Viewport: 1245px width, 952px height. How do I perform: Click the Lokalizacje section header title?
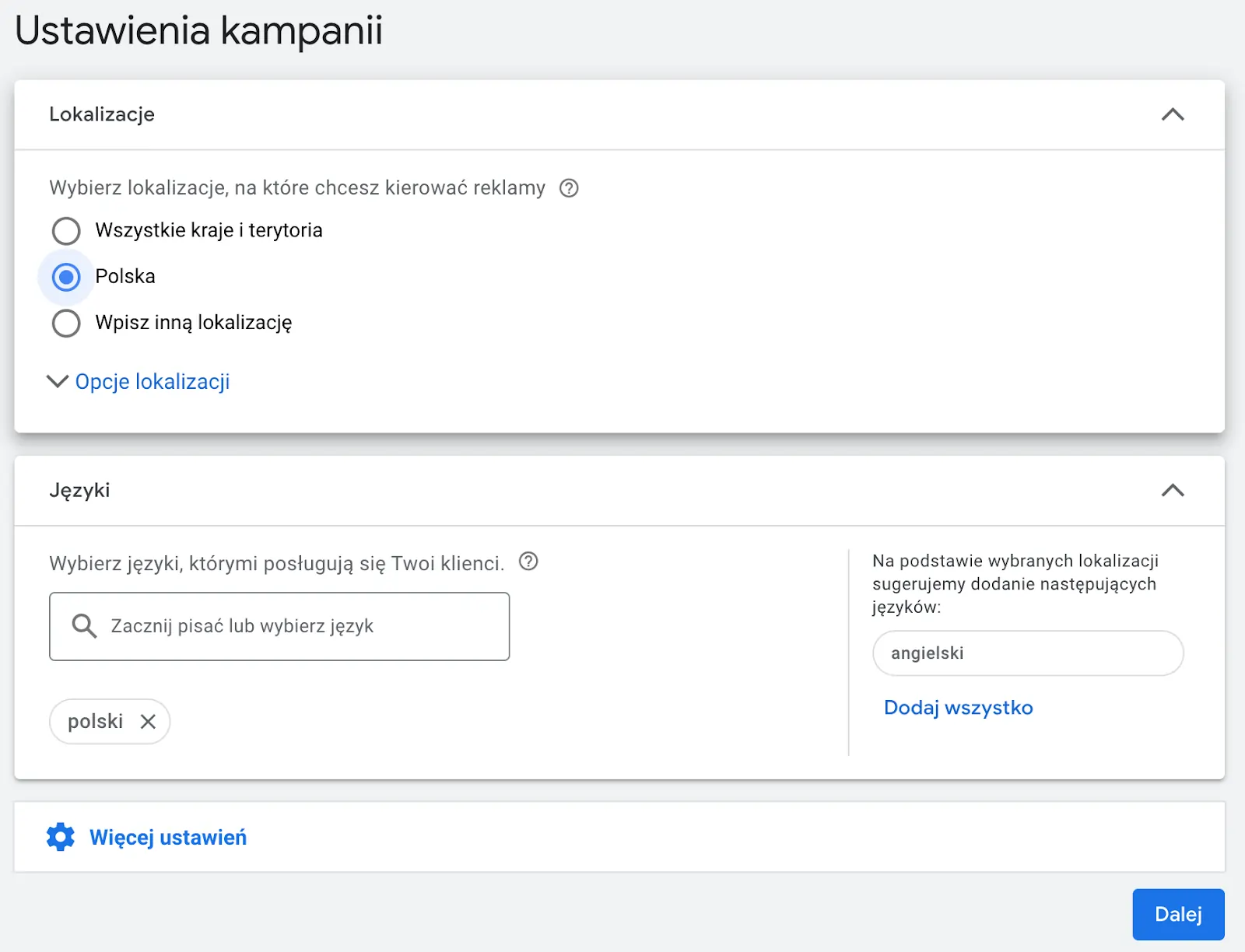coord(102,114)
